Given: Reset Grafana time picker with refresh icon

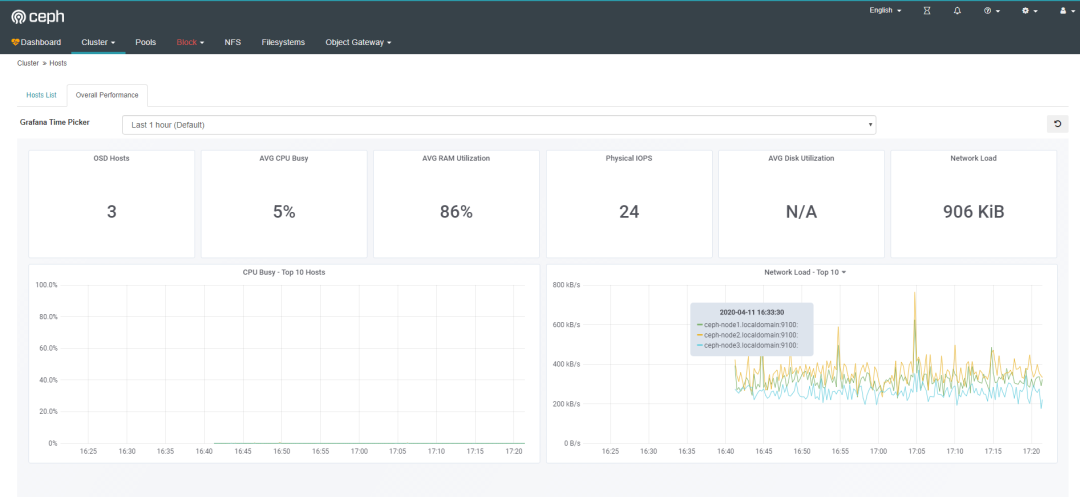Looking at the screenshot, I should [x=1056, y=124].
